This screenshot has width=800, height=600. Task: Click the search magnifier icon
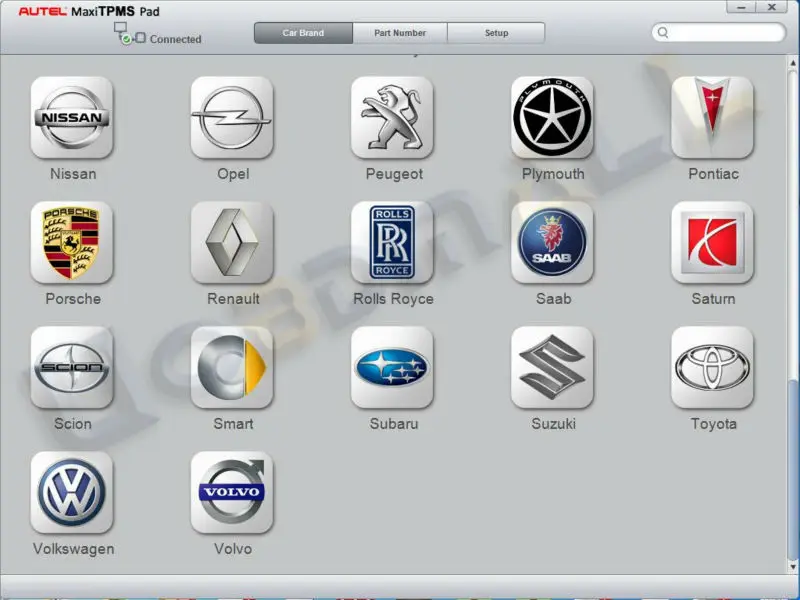pyautogui.click(x=663, y=33)
